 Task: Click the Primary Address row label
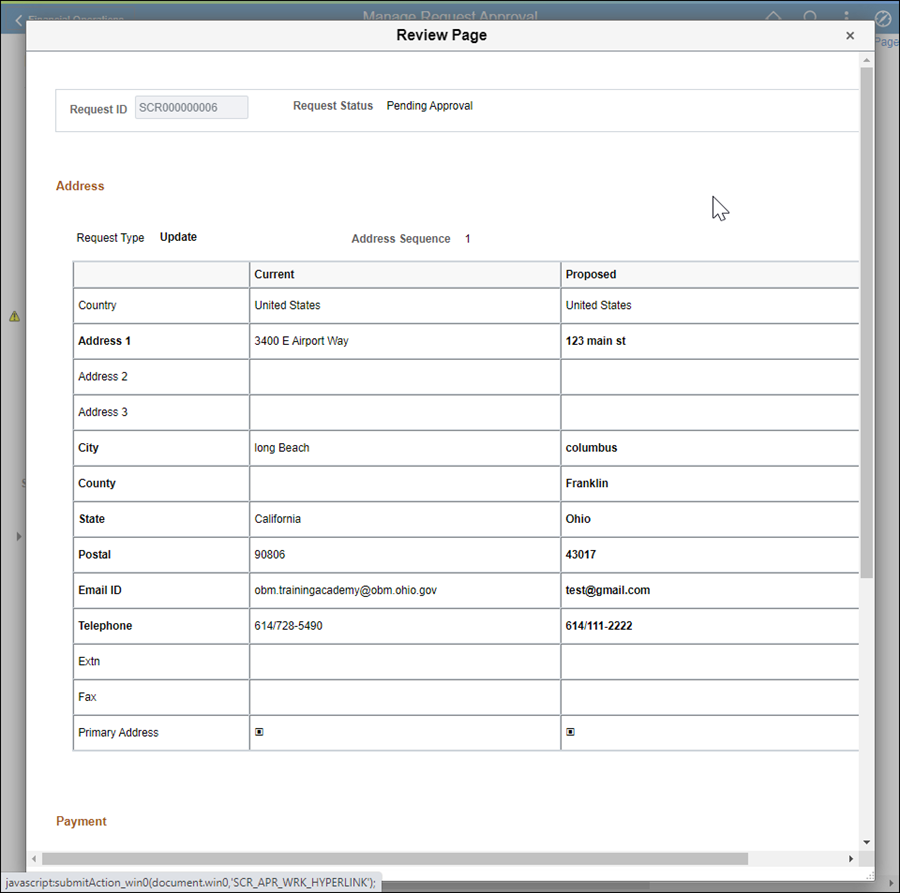tap(118, 732)
